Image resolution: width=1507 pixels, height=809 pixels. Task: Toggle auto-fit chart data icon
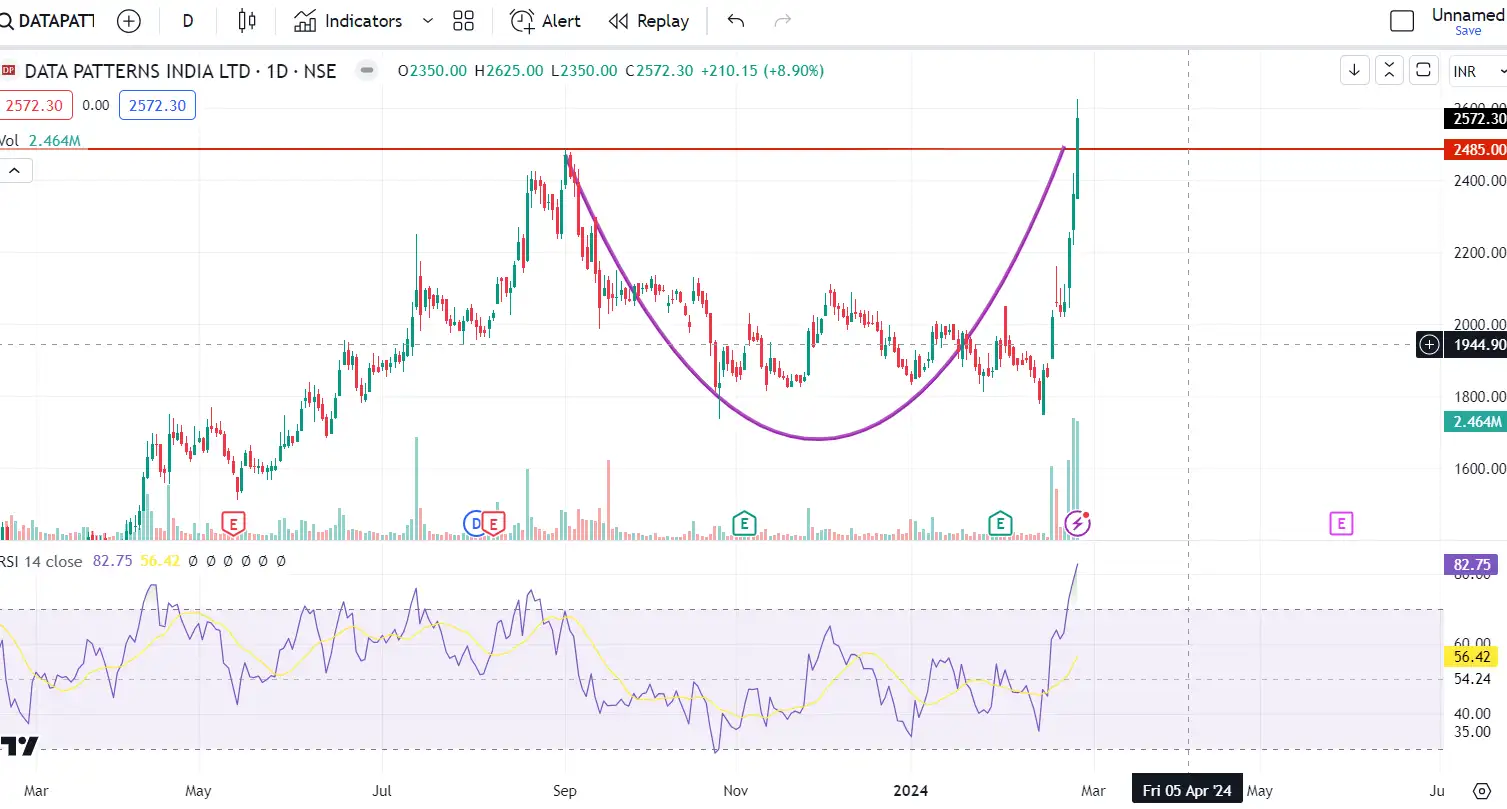click(x=1389, y=70)
